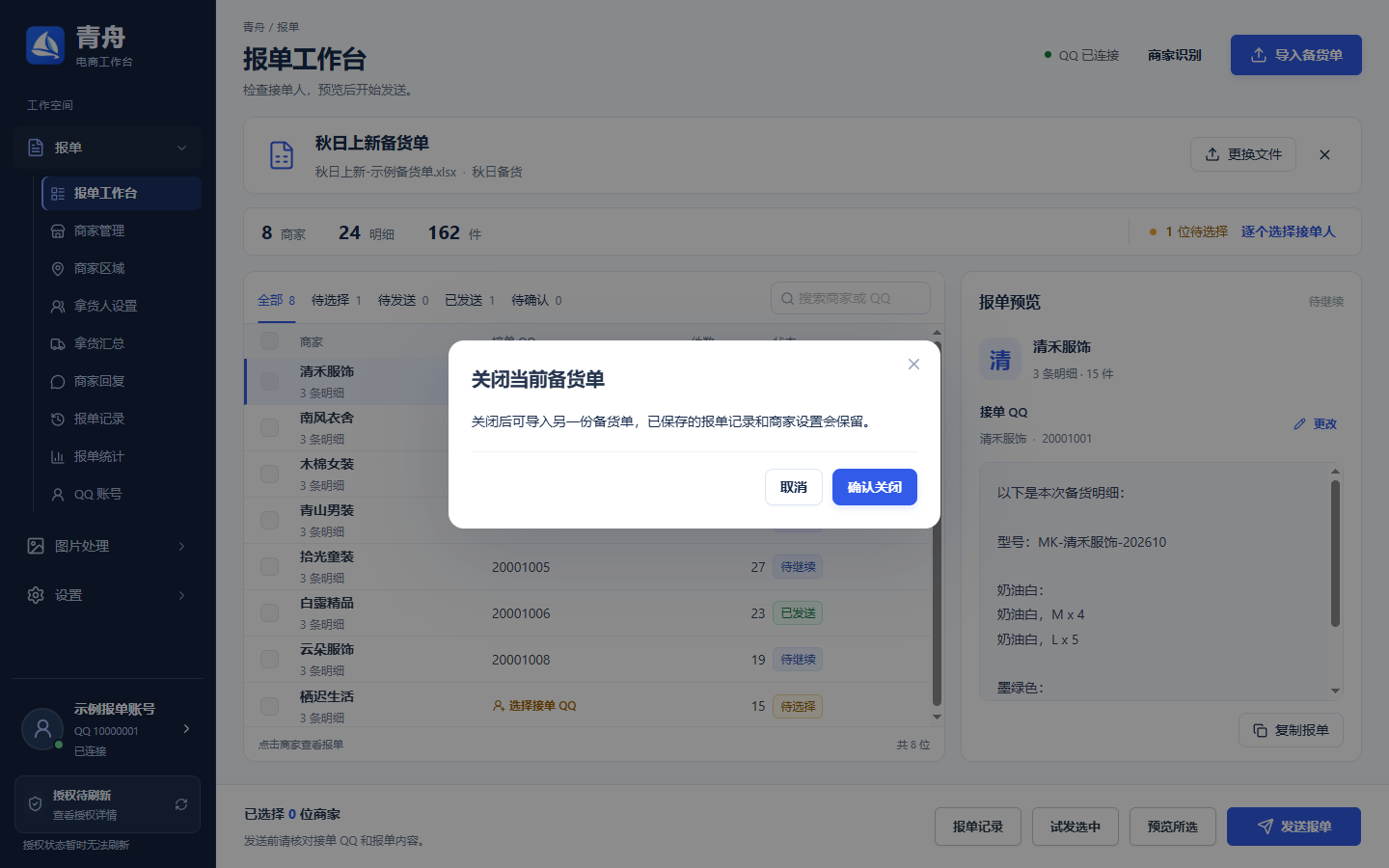Open 示例报单账号 account chevron
Image resolution: width=1389 pixels, height=868 pixels.
186,728
